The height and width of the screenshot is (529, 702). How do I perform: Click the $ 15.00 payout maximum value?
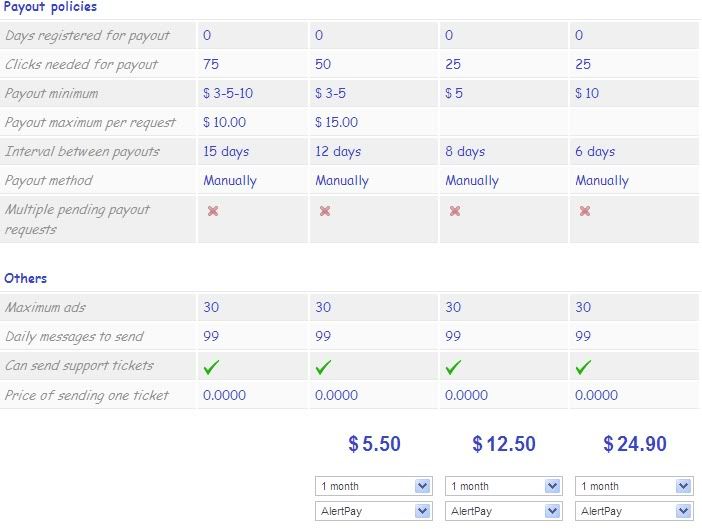[336, 123]
